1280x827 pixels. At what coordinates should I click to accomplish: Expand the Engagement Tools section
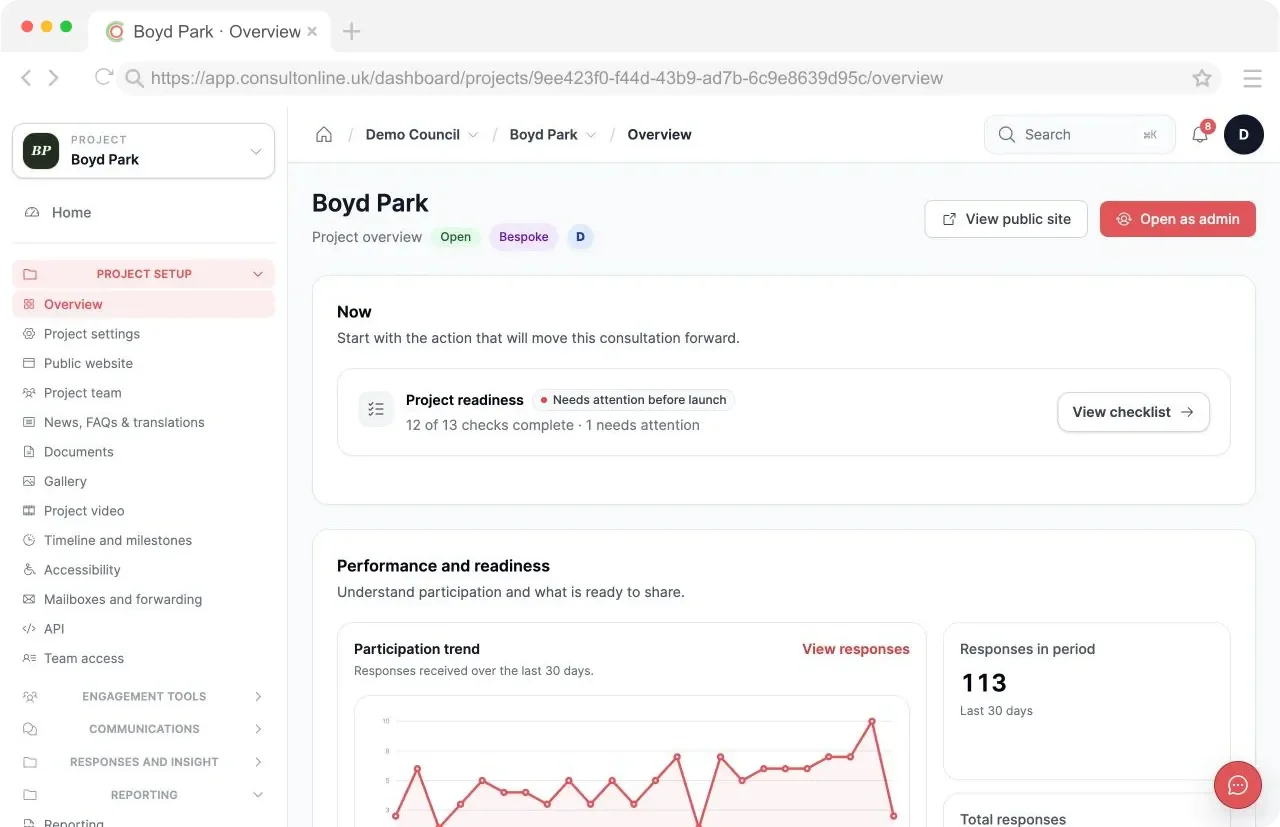pos(143,697)
